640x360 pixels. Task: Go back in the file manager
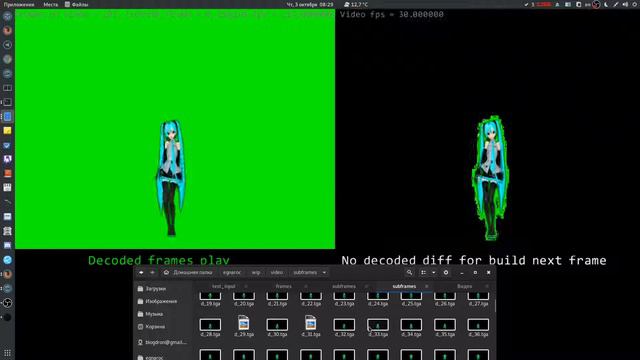click(141, 272)
